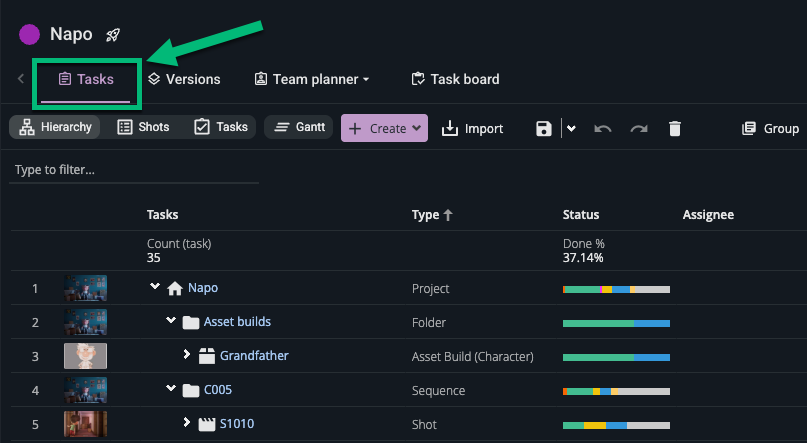The image size is (807, 443).
Task: Expand the S1010 shot row
Action: pos(187,422)
